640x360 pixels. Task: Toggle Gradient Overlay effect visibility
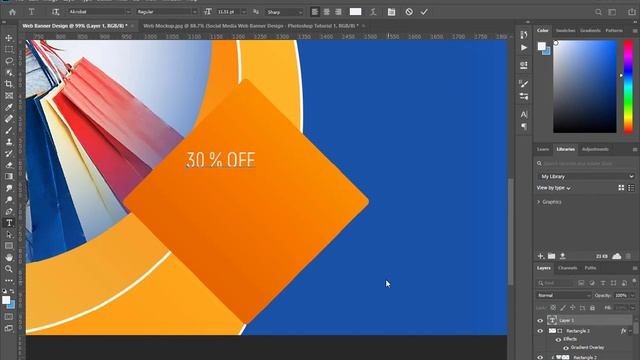(566, 348)
